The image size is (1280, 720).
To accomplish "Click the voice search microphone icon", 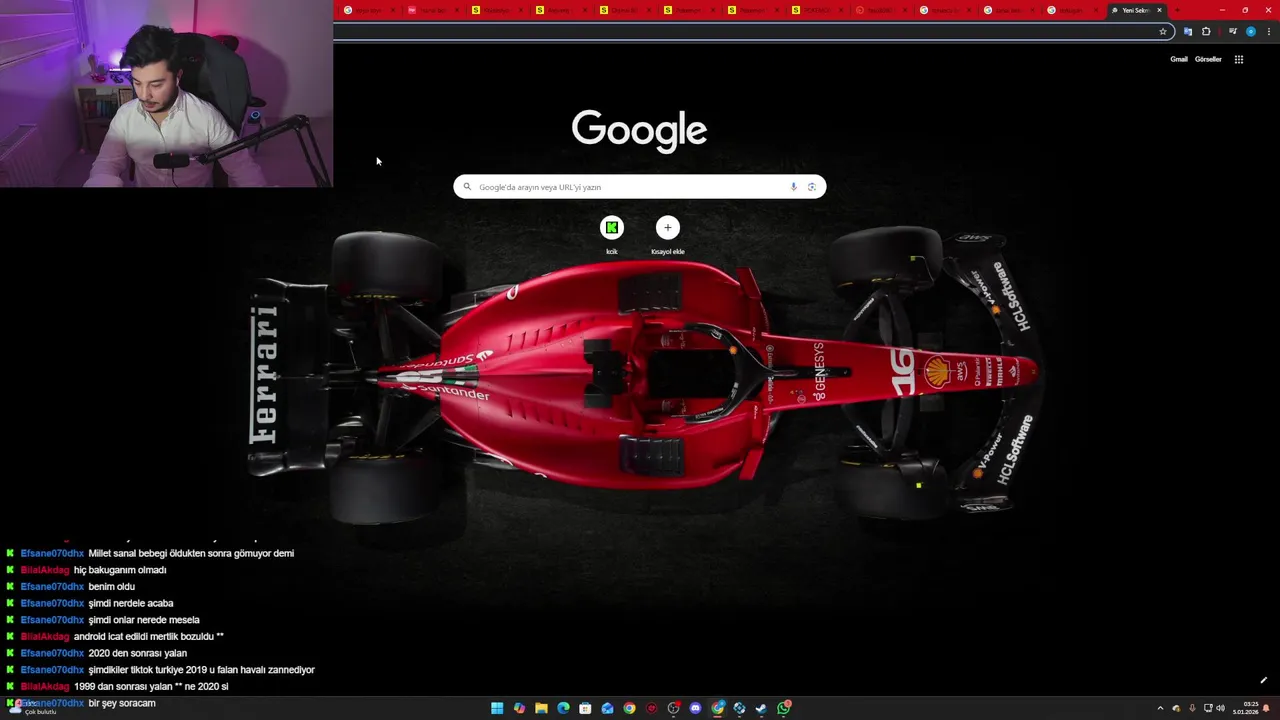I will [x=794, y=187].
